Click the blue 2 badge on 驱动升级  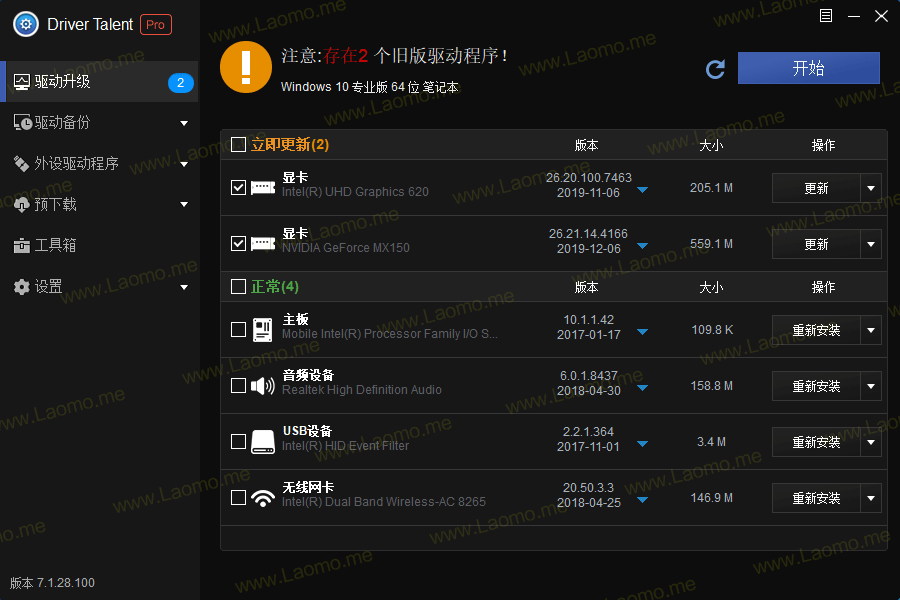[x=180, y=83]
